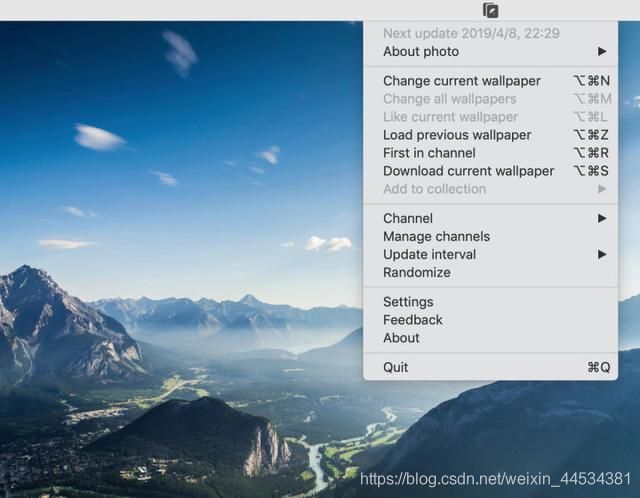Image resolution: width=640 pixels, height=498 pixels.
Task: Open the Update interval submenu
Action: 490,254
